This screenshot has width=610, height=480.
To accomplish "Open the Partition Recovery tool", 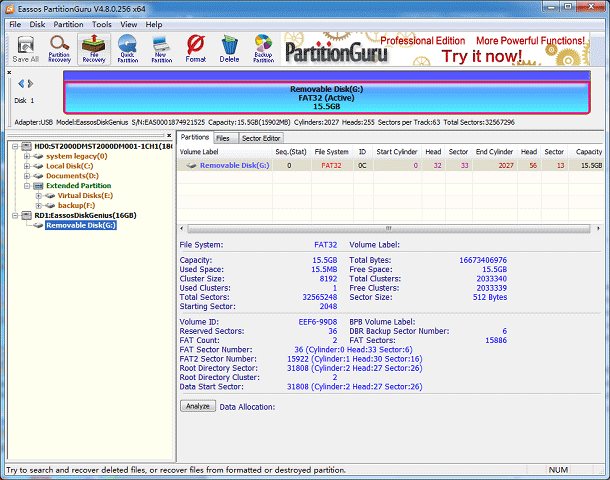I will 60,49.
